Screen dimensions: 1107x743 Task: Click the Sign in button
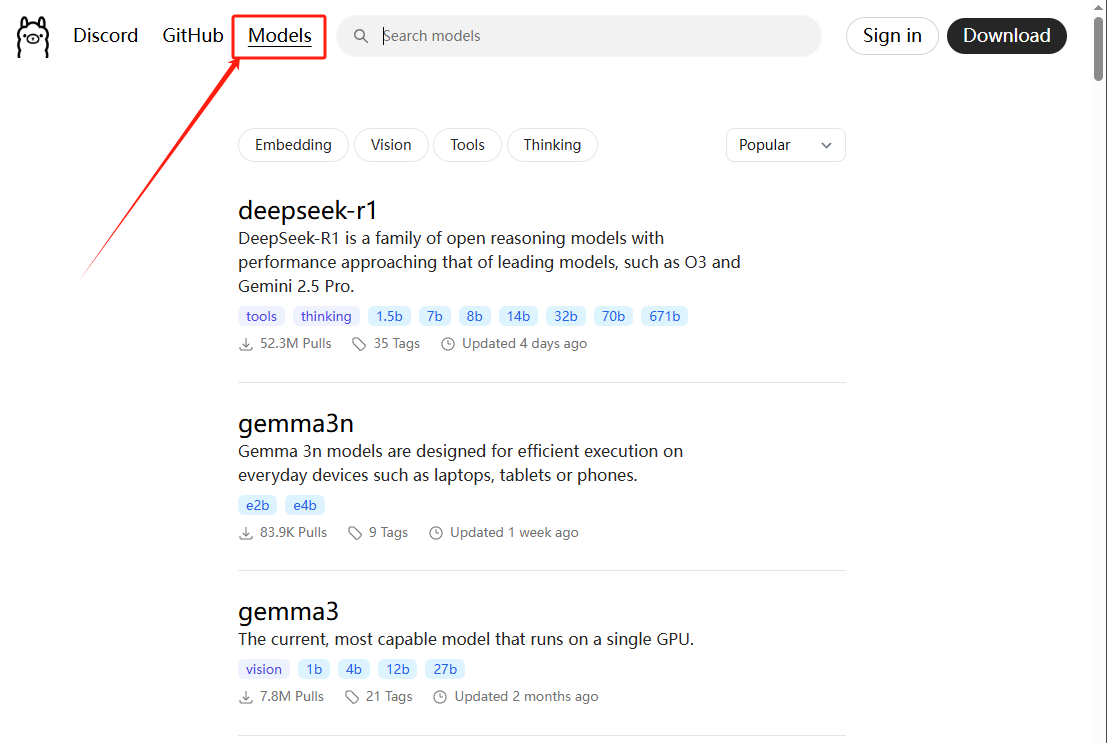(892, 36)
